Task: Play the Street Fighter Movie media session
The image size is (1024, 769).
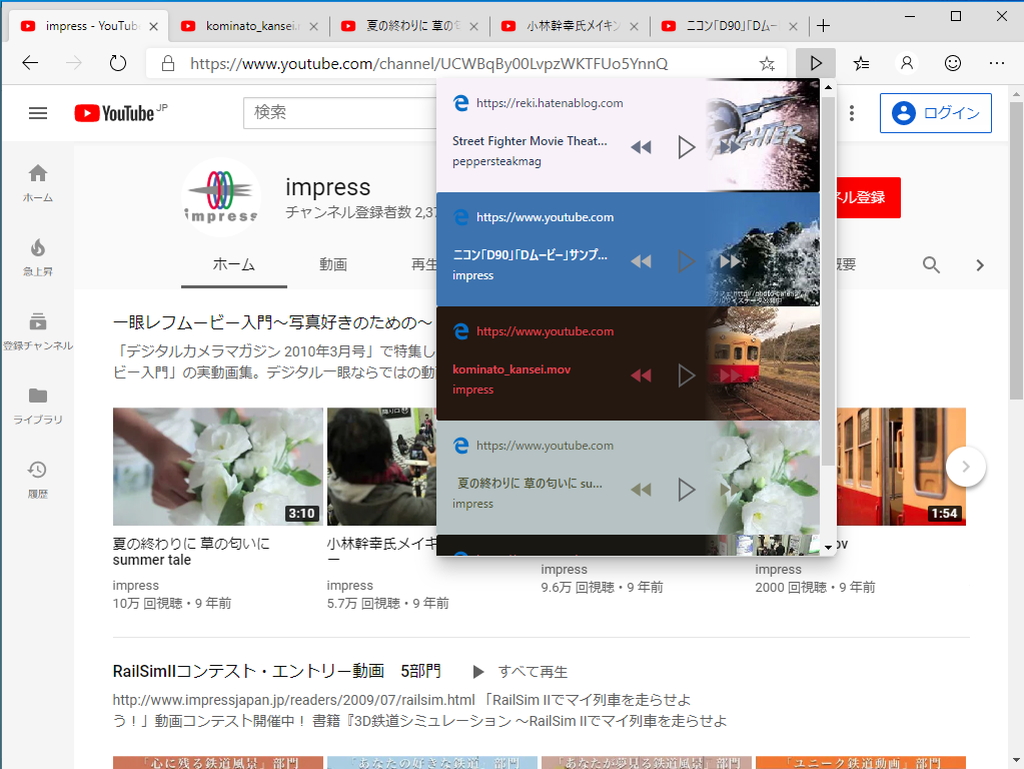Action: [687, 147]
